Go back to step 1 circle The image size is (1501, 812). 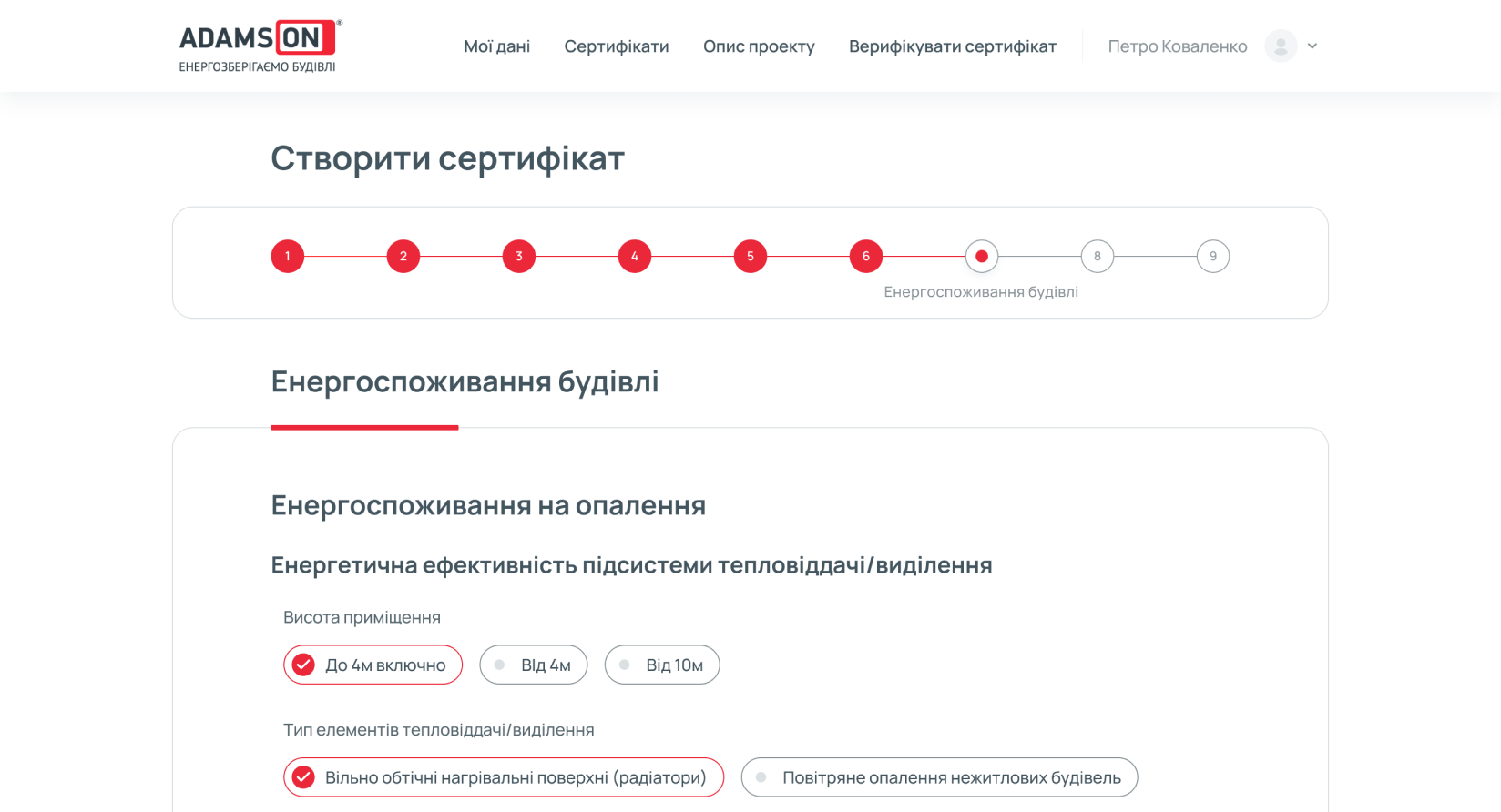288,257
